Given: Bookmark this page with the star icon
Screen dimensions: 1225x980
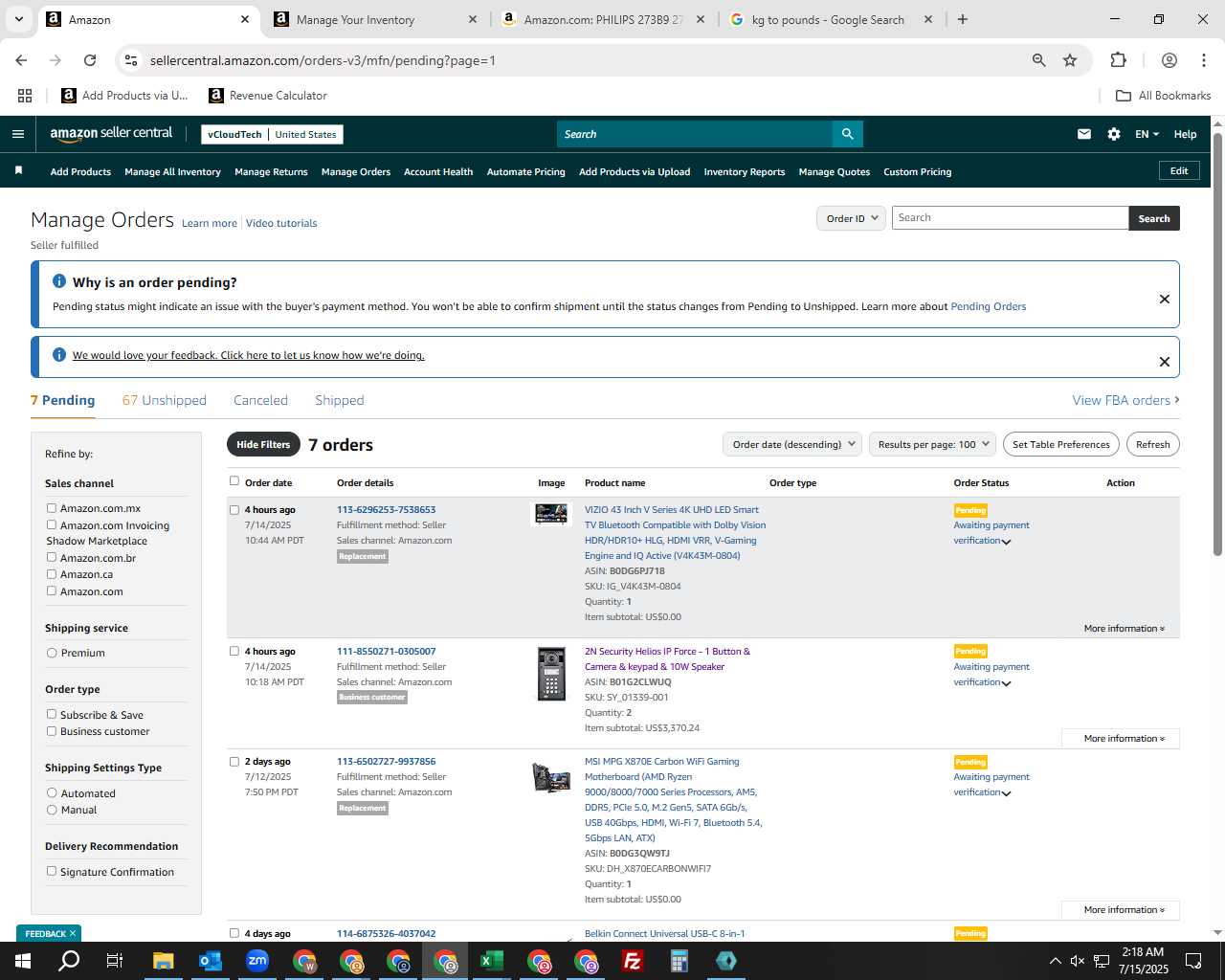Looking at the screenshot, I should coord(1070,60).
